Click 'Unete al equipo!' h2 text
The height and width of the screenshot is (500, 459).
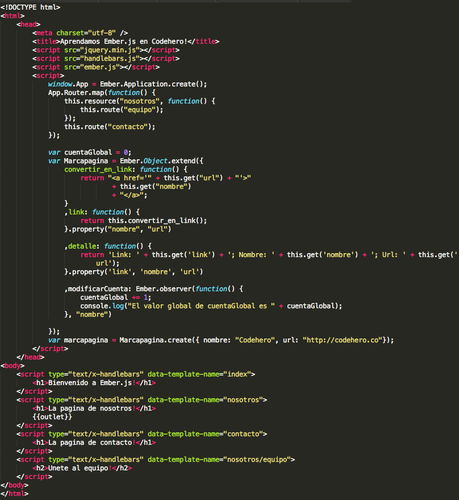(x=80, y=468)
